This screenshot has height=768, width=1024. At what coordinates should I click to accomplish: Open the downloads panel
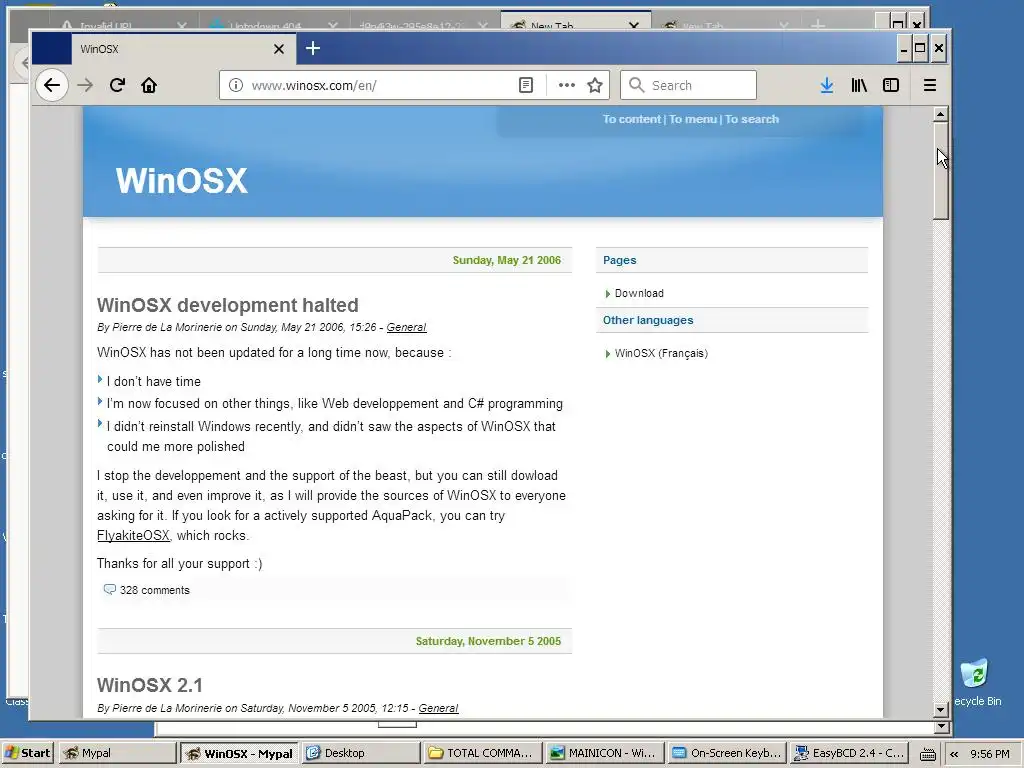tap(826, 86)
